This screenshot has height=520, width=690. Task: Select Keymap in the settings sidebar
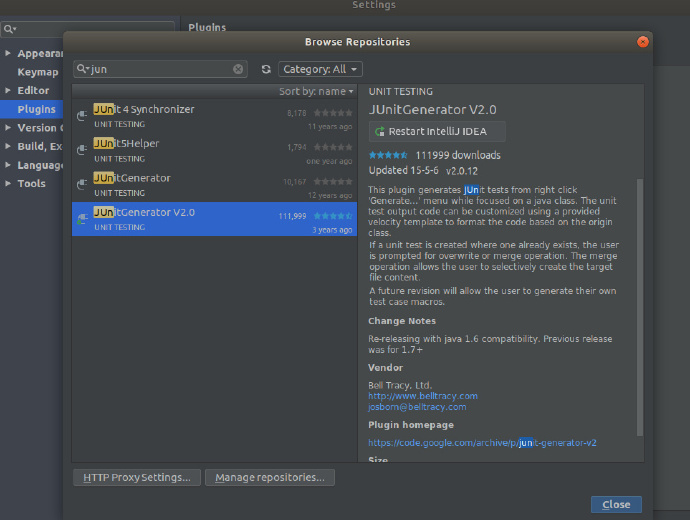[37, 73]
